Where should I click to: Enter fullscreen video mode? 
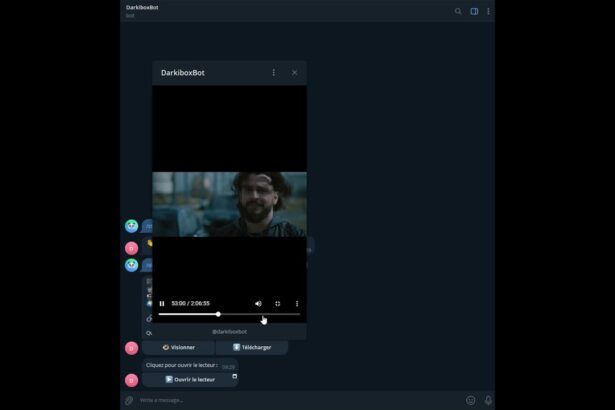coord(278,304)
